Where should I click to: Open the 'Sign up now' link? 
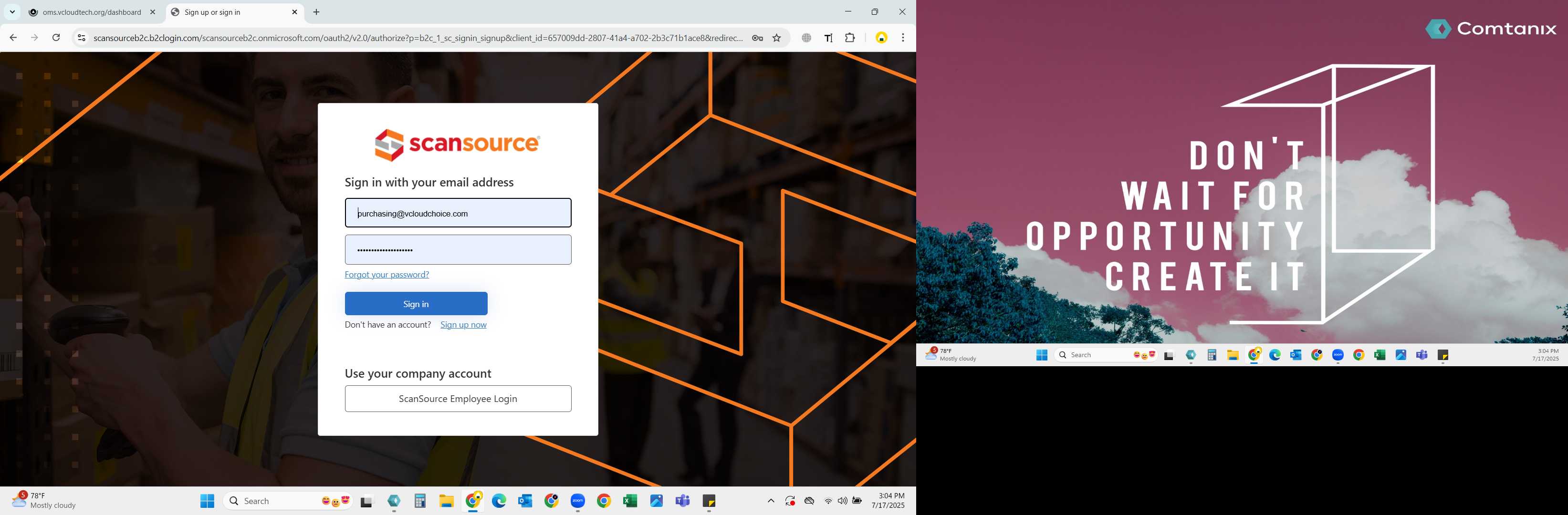click(x=463, y=325)
